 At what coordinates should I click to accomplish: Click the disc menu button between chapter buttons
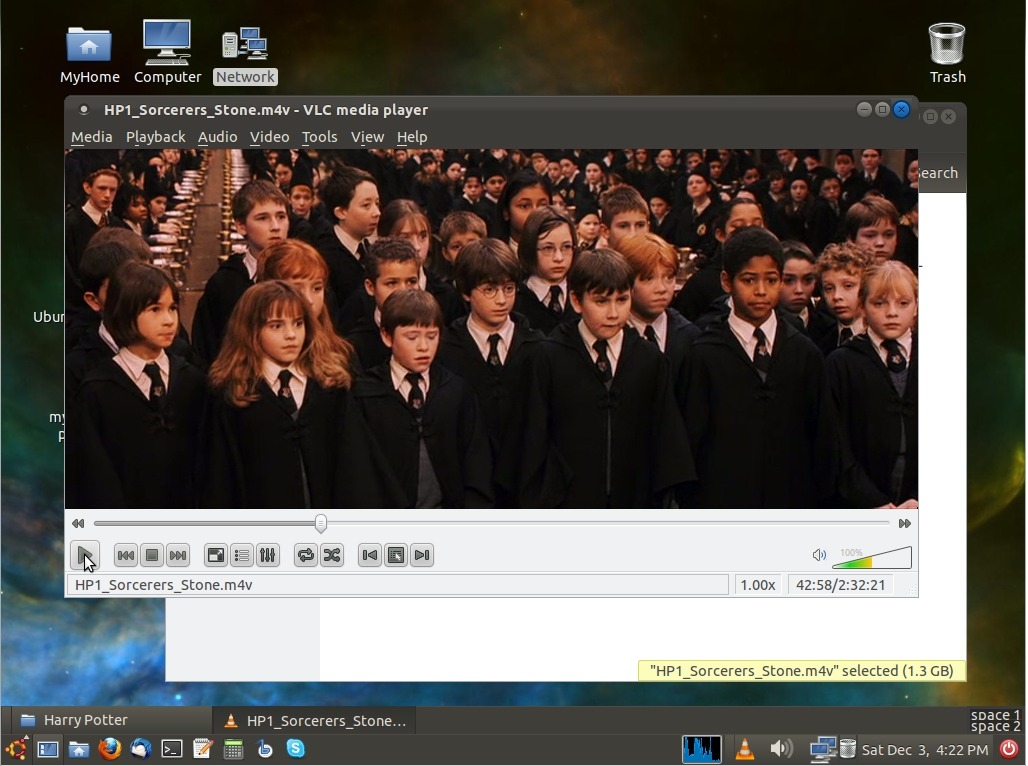pos(396,555)
